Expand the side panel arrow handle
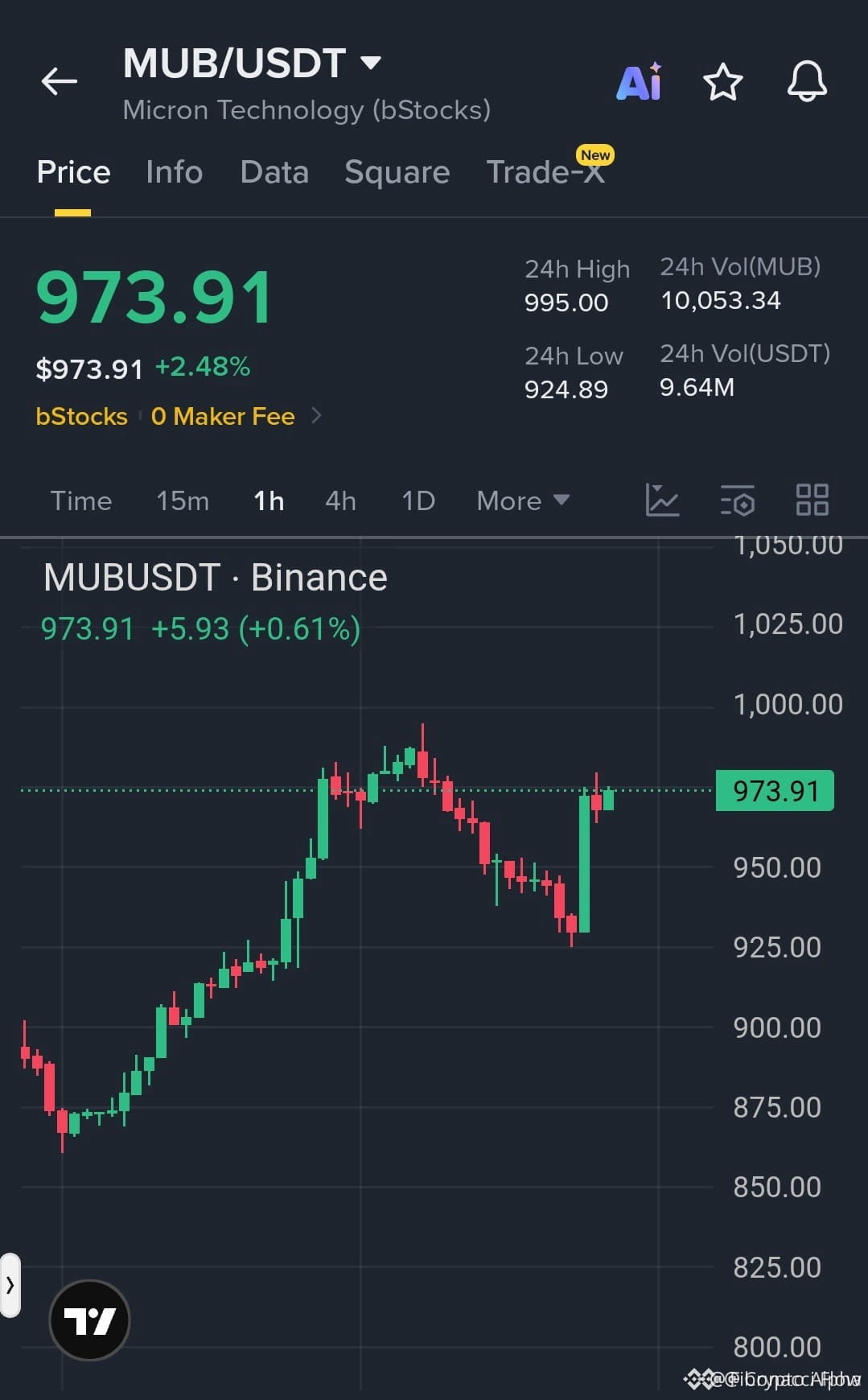The image size is (868, 1400). (x=10, y=1285)
